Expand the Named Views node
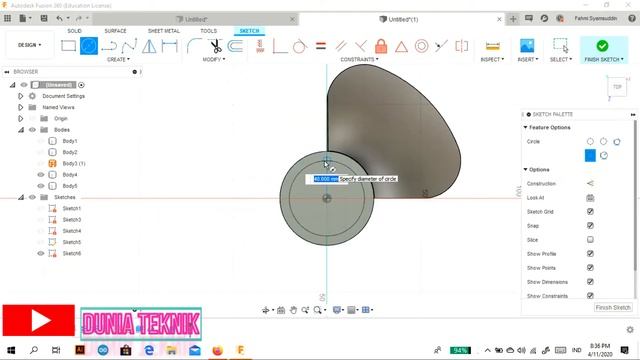Viewport: 640px width, 360px height. (20, 107)
